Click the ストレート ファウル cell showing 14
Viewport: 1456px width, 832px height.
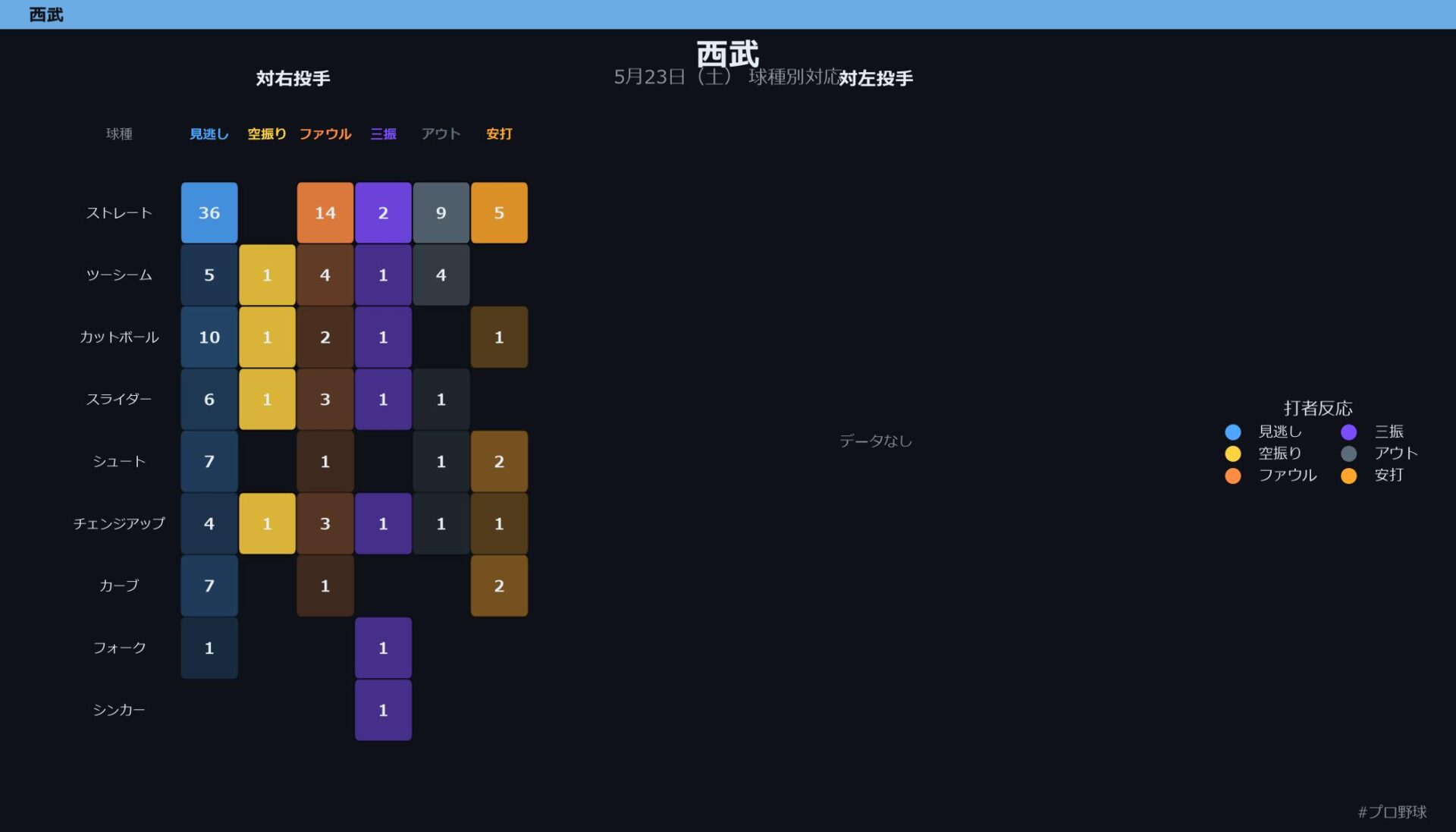325,213
